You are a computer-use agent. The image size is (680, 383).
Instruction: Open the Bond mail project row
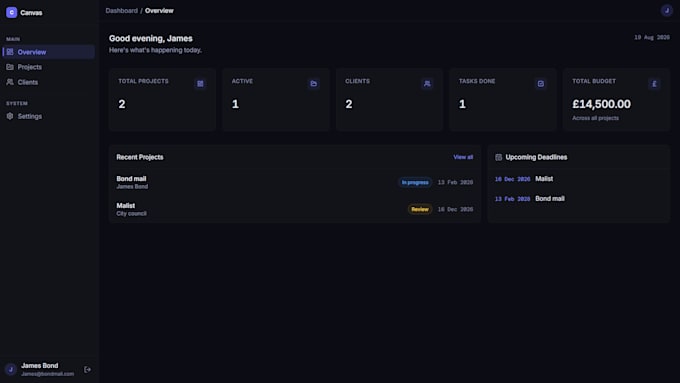click(x=295, y=182)
